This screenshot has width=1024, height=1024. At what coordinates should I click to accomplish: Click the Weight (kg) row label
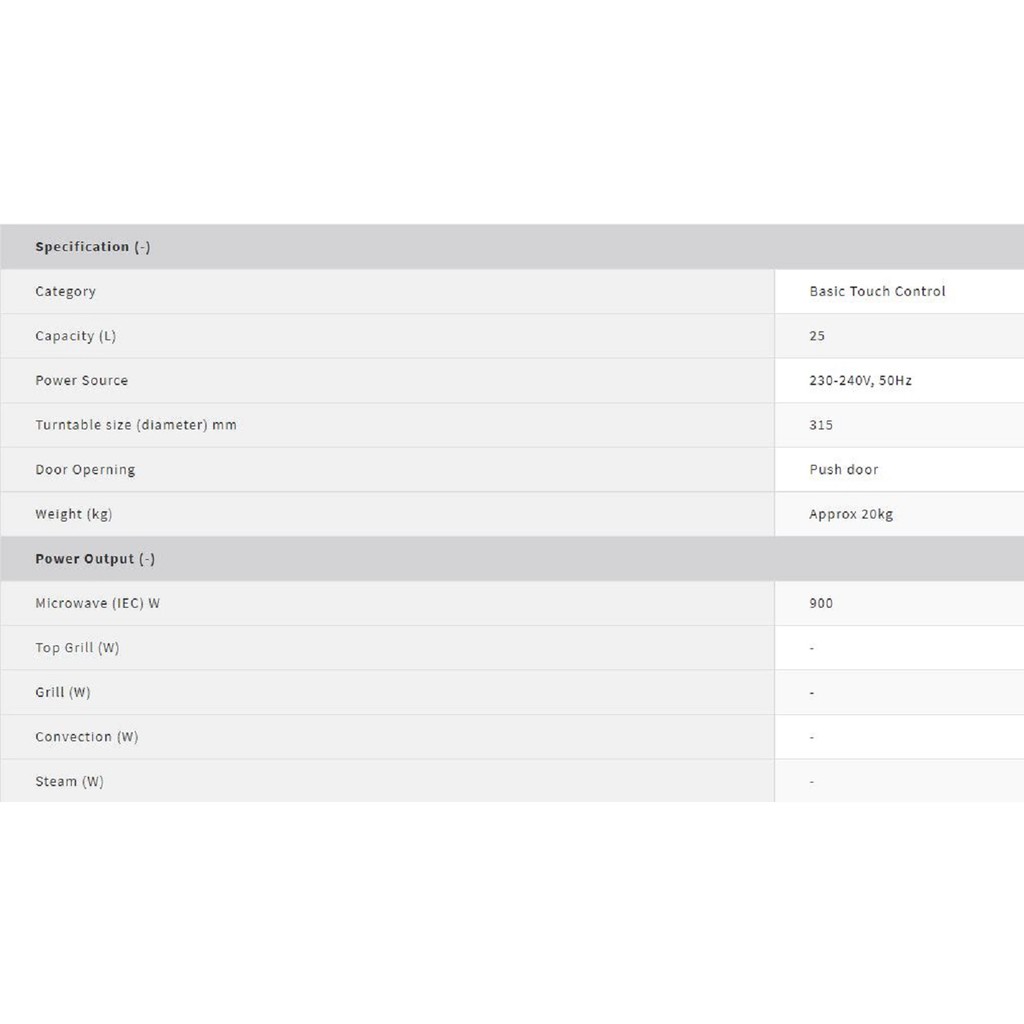click(73, 514)
